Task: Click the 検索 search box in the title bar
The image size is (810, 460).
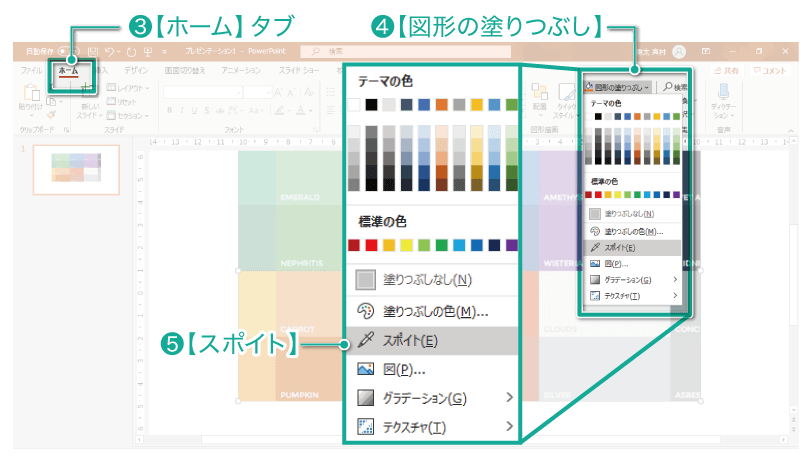Action: click(405, 52)
